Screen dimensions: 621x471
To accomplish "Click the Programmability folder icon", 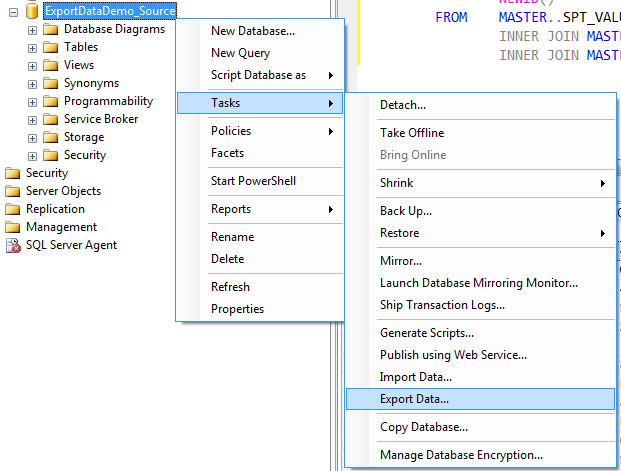I will pos(51,101).
